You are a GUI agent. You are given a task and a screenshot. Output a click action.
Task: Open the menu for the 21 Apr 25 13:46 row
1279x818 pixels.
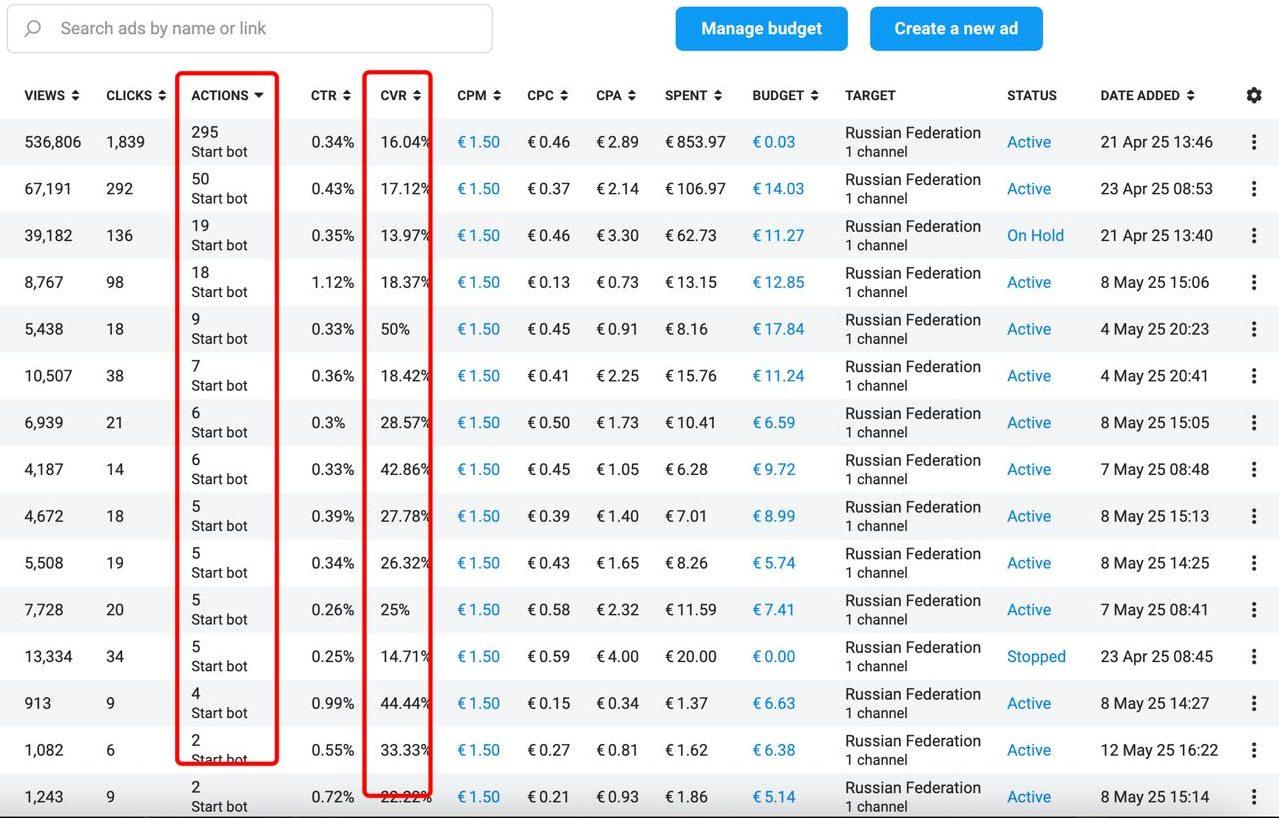click(1254, 142)
